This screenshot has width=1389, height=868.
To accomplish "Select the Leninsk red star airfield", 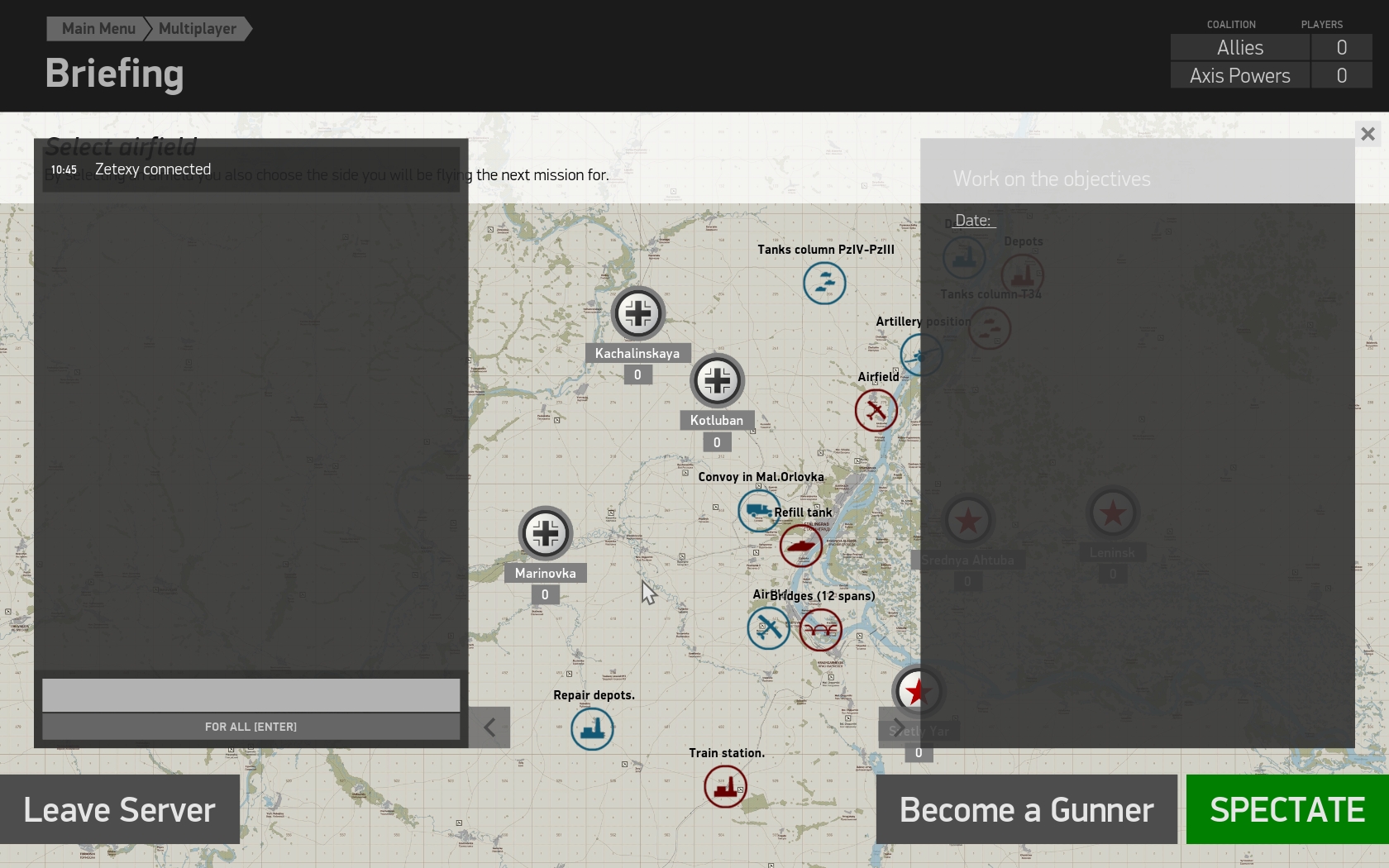I will point(1113,513).
